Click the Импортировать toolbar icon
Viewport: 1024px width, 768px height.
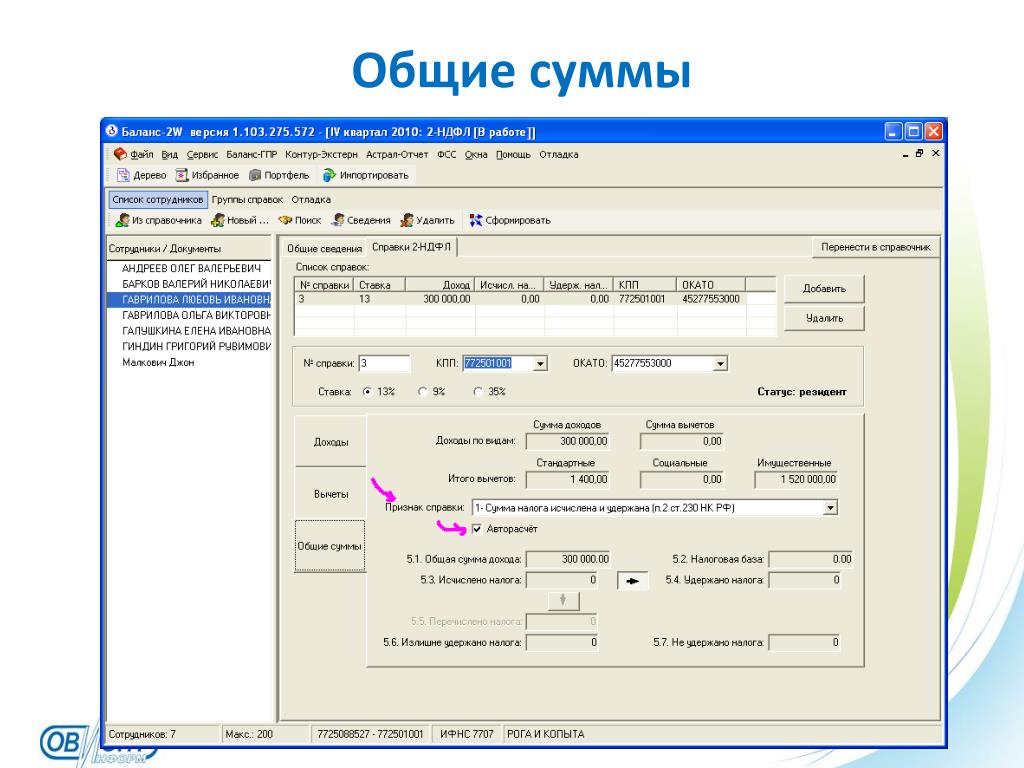coord(328,175)
